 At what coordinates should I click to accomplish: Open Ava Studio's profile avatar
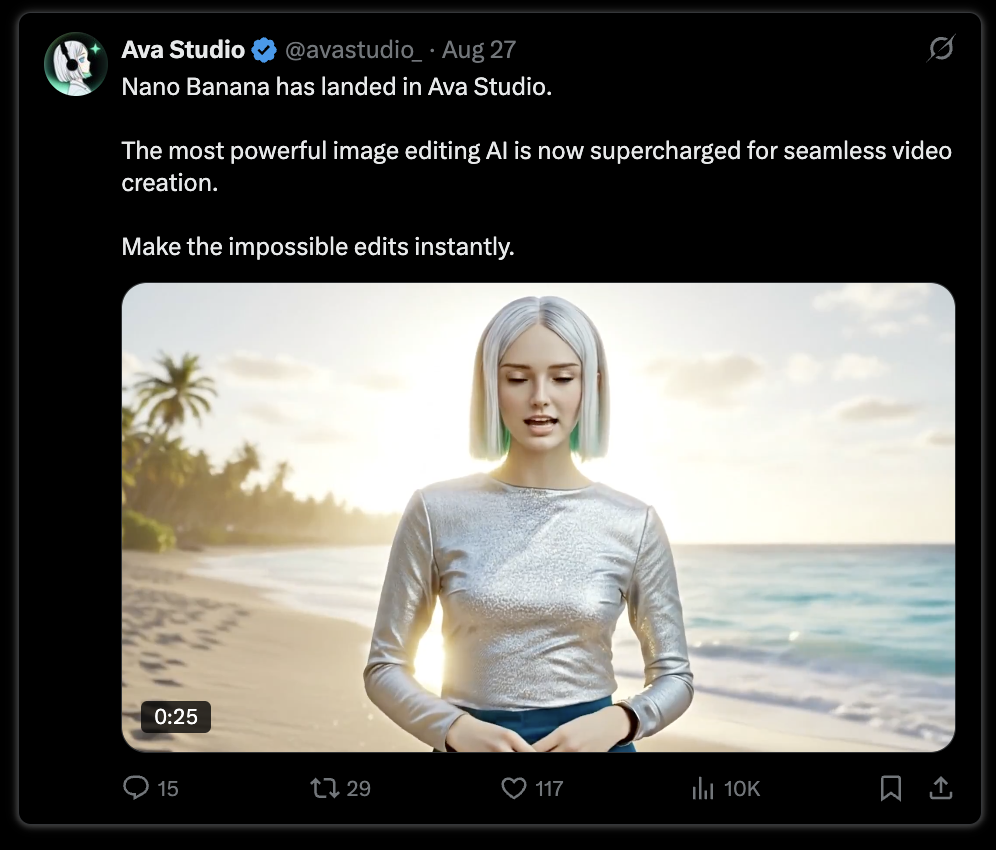tap(76, 64)
